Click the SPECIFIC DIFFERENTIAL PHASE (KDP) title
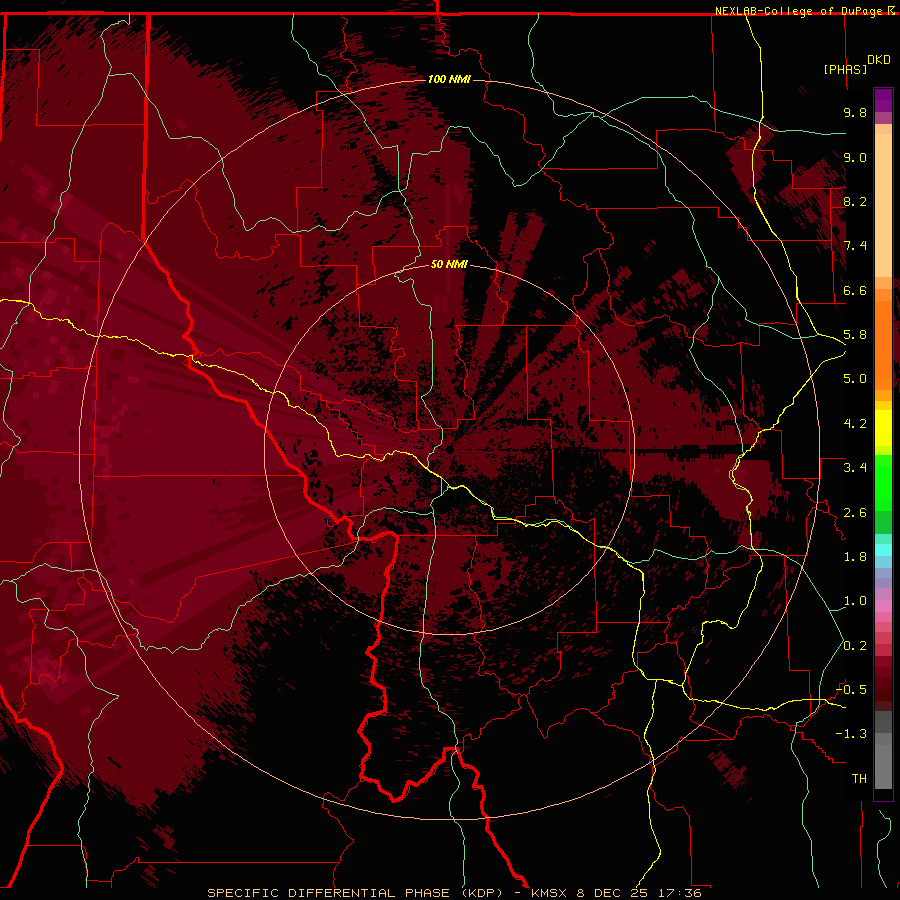900x900 pixels. pyautogui.click(x=355, y=893)
